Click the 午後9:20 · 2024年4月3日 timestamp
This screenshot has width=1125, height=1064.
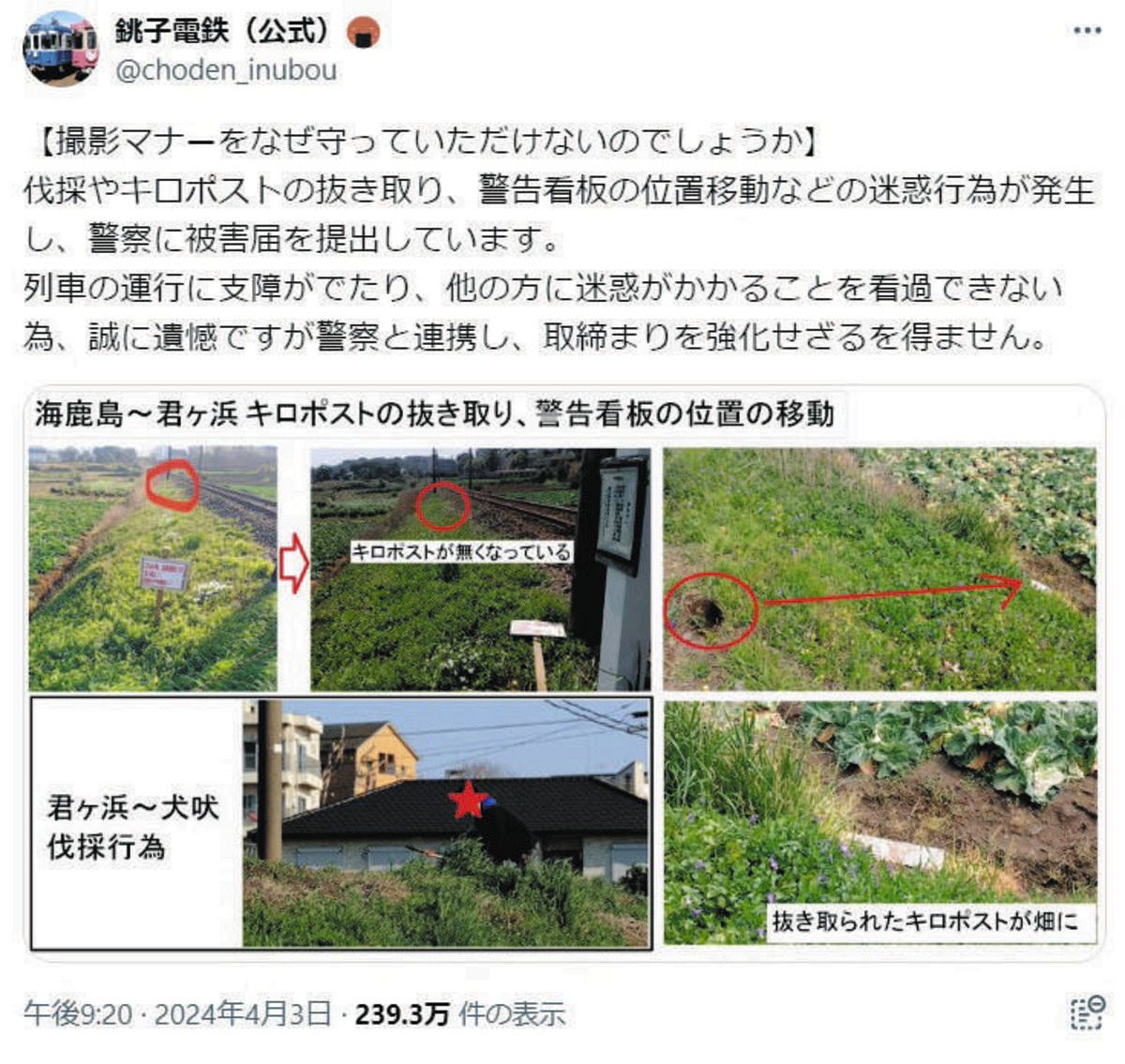tap(177, 1013)
